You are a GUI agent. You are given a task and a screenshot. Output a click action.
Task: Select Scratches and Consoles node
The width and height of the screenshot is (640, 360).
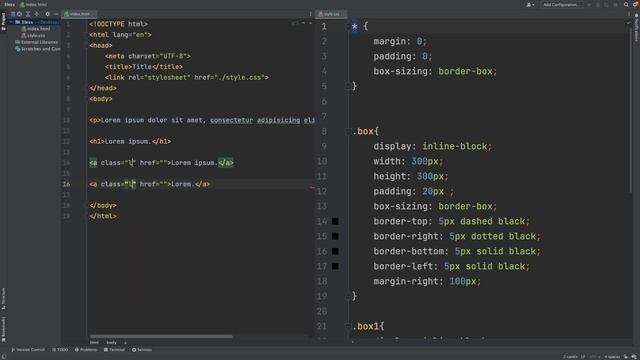coord(38,49)
